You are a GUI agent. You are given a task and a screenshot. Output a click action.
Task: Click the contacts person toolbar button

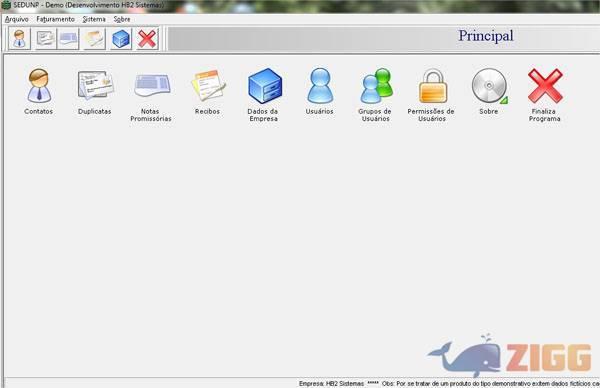[19, 39]
